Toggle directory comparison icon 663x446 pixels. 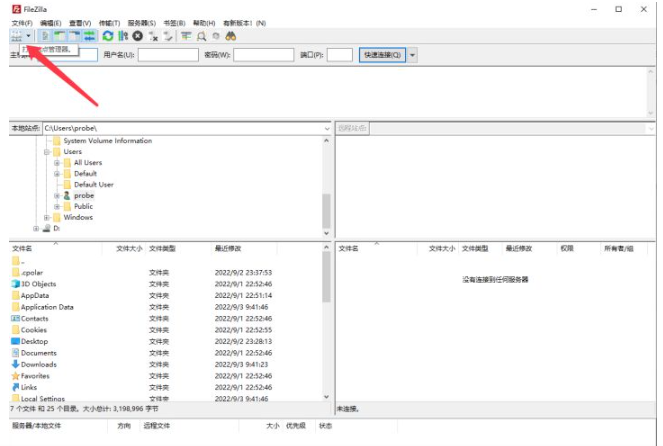(201, 37)
